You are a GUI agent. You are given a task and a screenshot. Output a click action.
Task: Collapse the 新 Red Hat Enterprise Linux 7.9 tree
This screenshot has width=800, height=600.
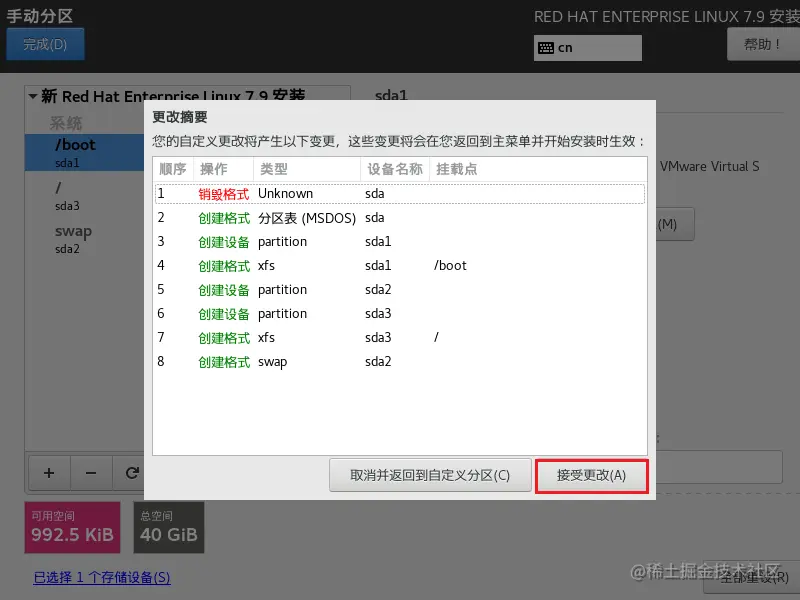point(33,96)
